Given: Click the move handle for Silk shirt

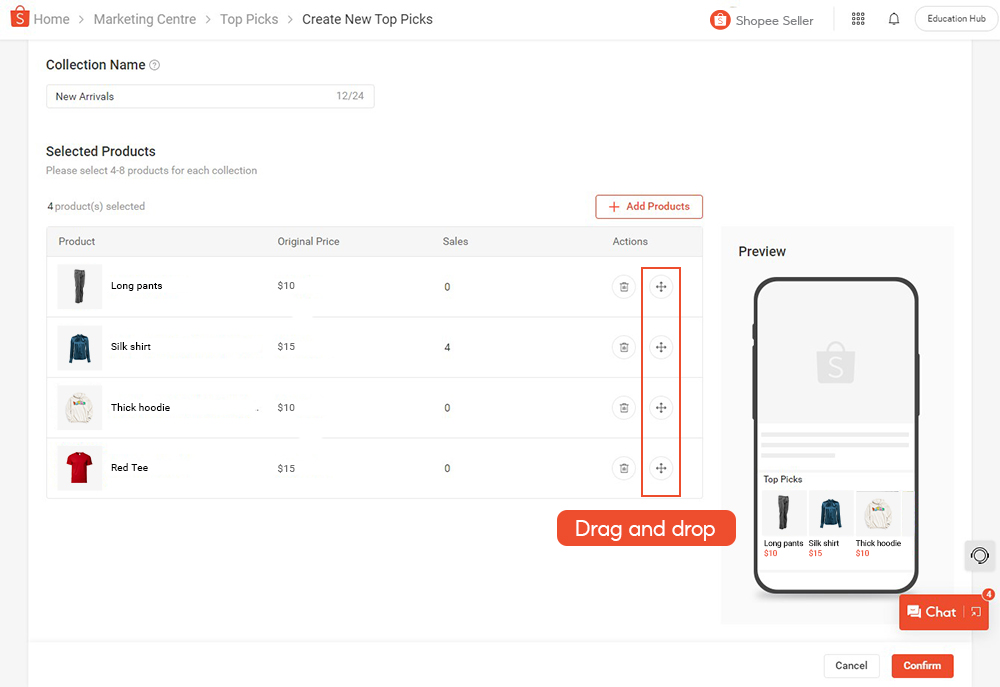Looking at the screenshot, I should pos(661,348).
